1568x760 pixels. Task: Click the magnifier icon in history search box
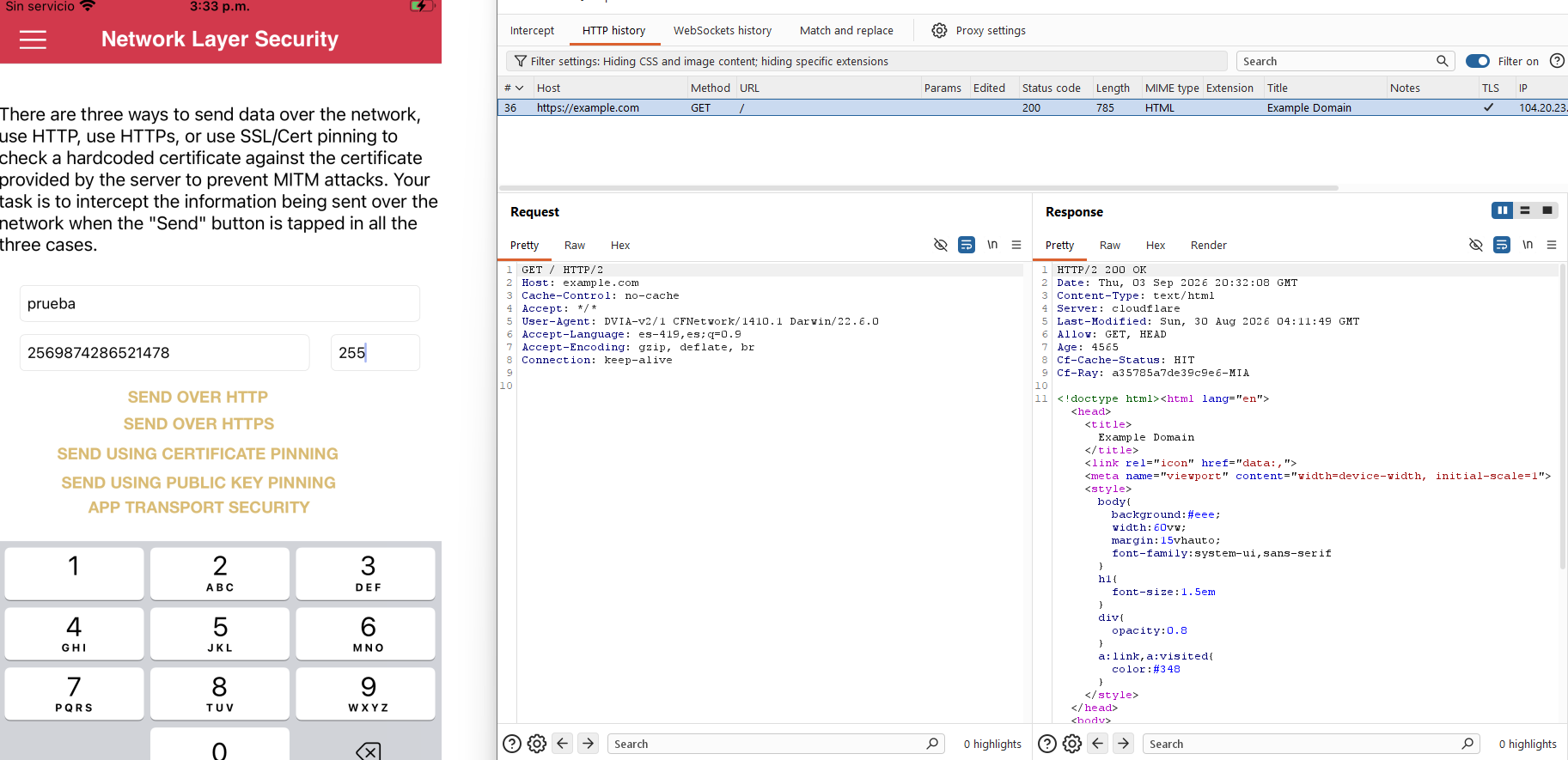[x=1442, y=61]
